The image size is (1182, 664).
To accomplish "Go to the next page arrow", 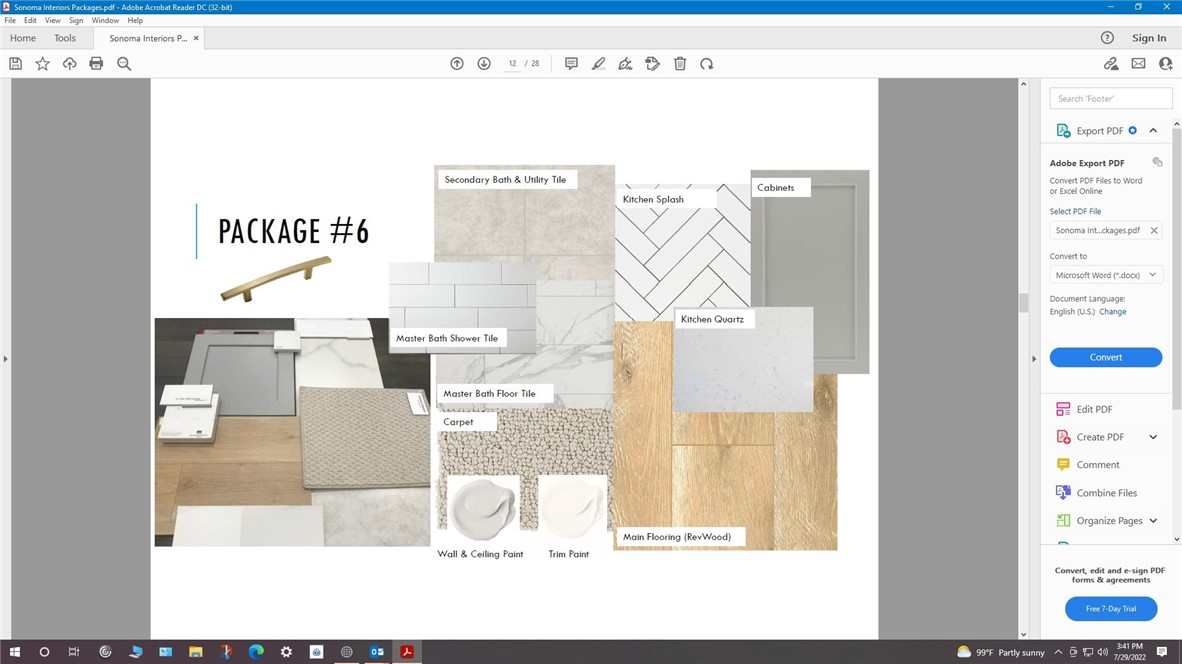I will pyautogui.click(x=484, y=64).
